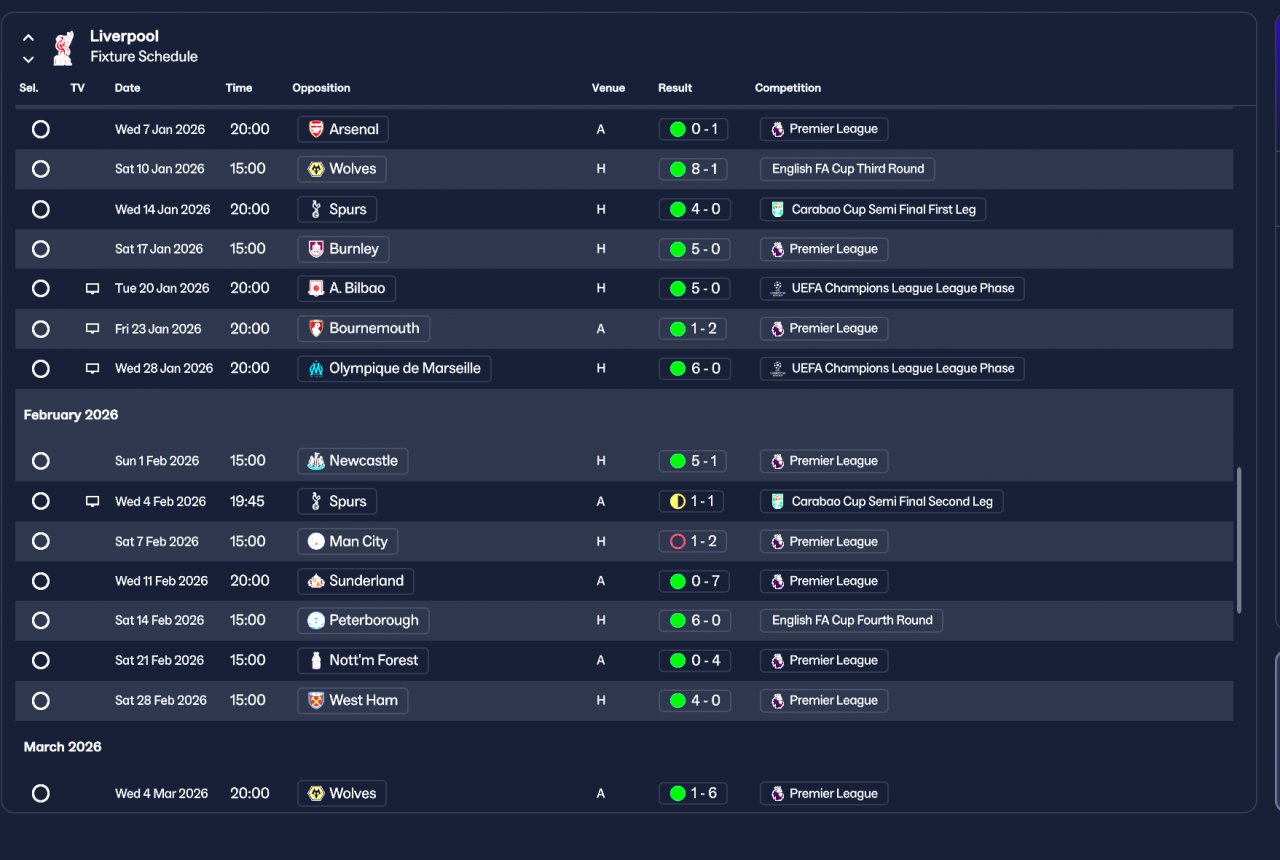This screenshot has height=860, width=1280.
Task: Select the Newcastle fixture radio button
Action: 41,461
